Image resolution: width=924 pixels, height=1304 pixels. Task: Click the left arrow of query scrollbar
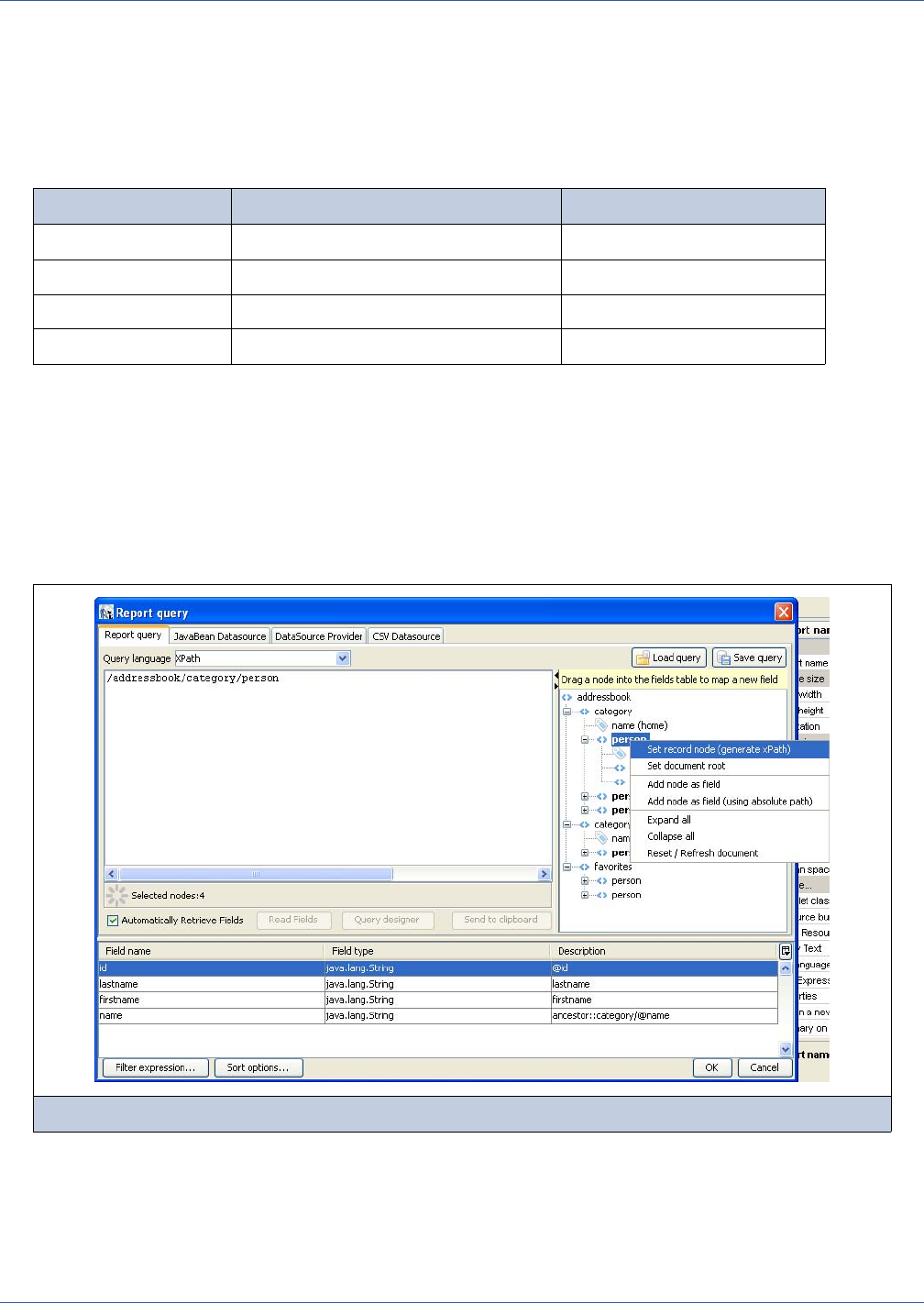coord(112,874)
